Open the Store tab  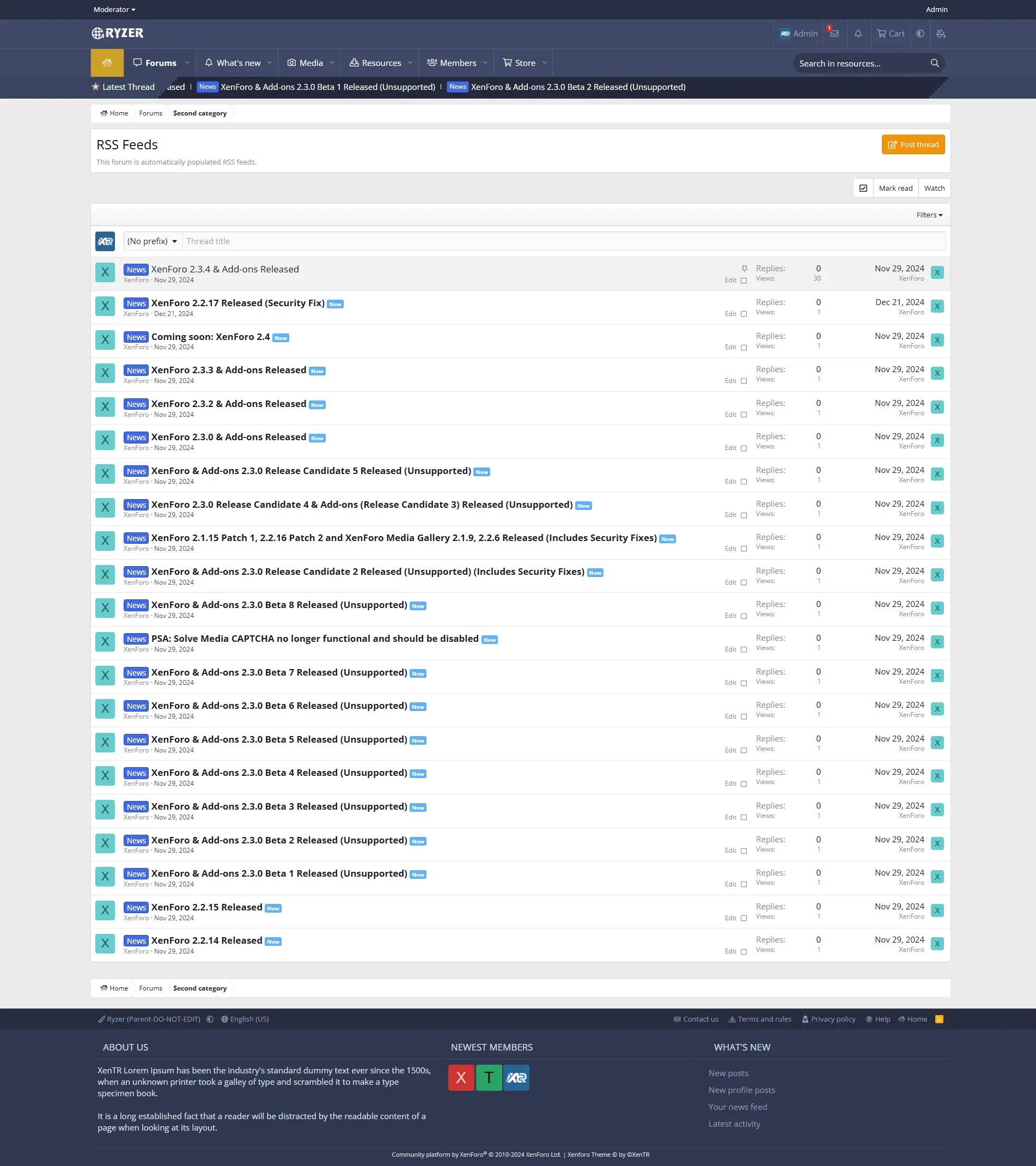[519, 63]
